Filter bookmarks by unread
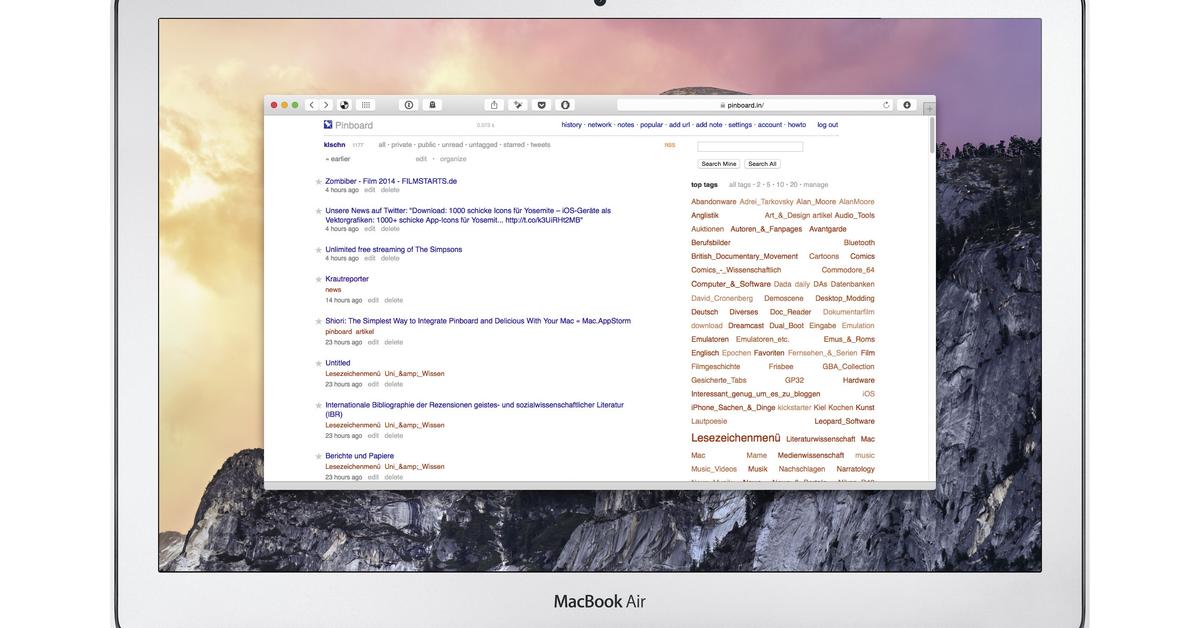Image resolution: width=1200 pixels, height=628 pixels. 453,145
